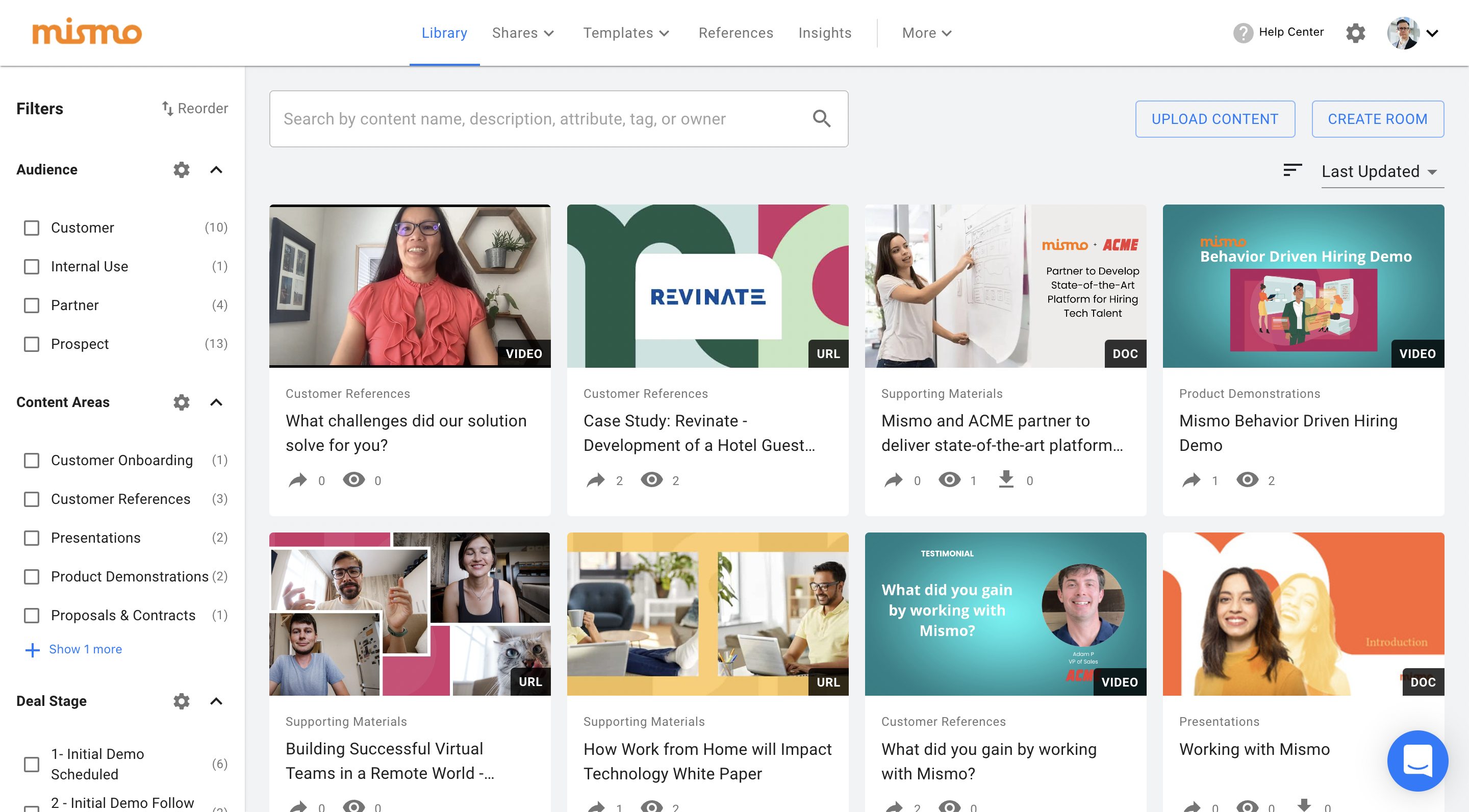Open the chat support bubble
Viewport: 1469px width, 812px height.
tap(1417, 760)
